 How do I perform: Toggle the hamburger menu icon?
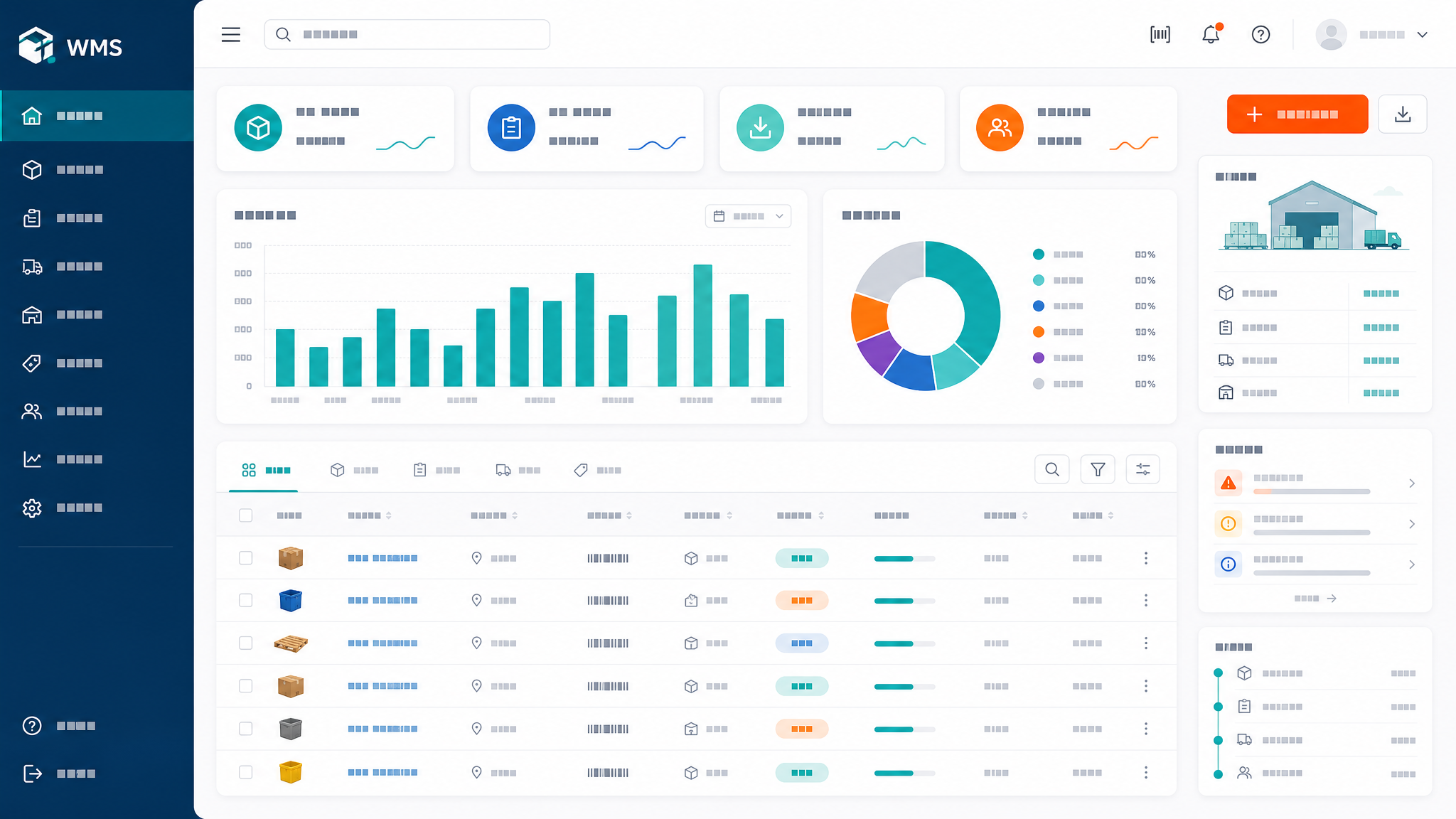coord(231,34)
